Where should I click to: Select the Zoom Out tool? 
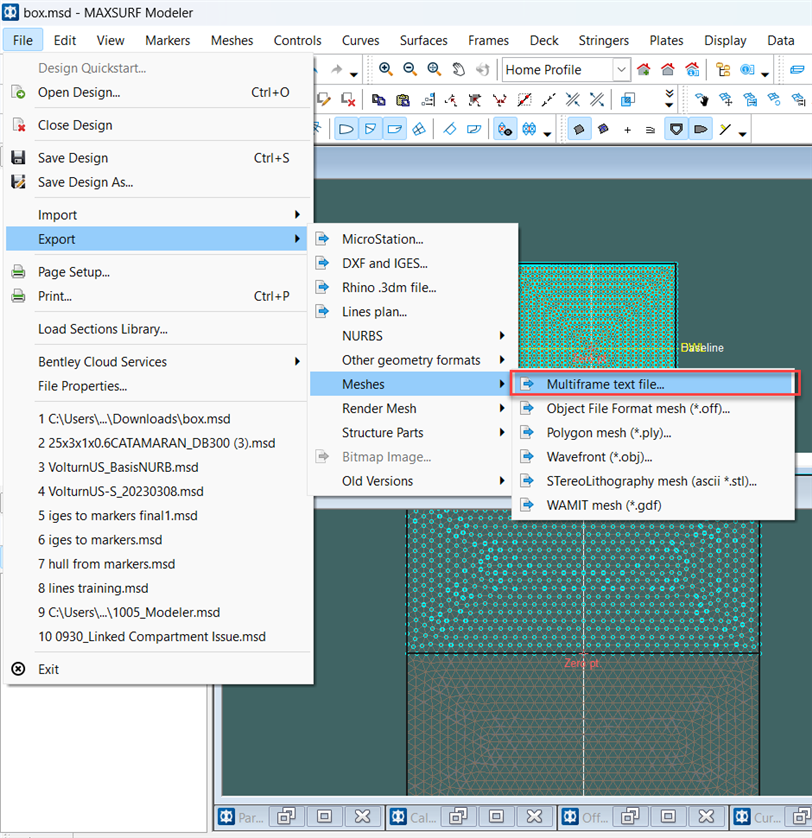pyautogui.click(x=410, y=68)
